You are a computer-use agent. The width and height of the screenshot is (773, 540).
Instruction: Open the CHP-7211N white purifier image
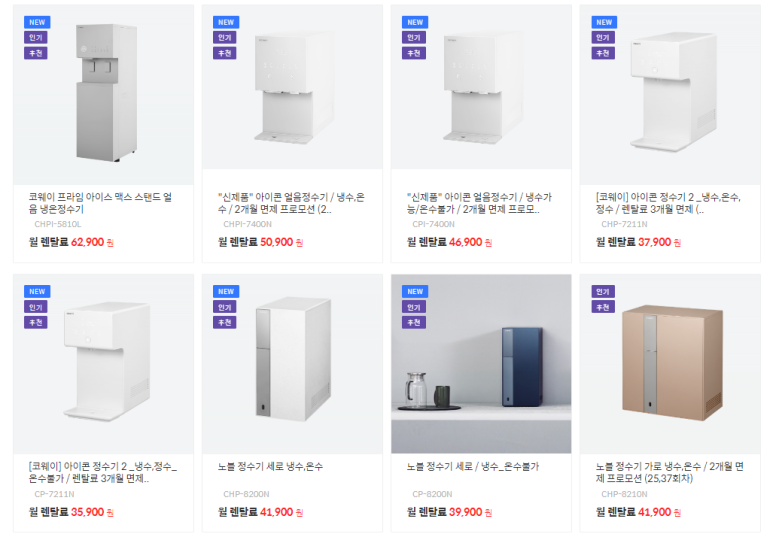[670, 95]
